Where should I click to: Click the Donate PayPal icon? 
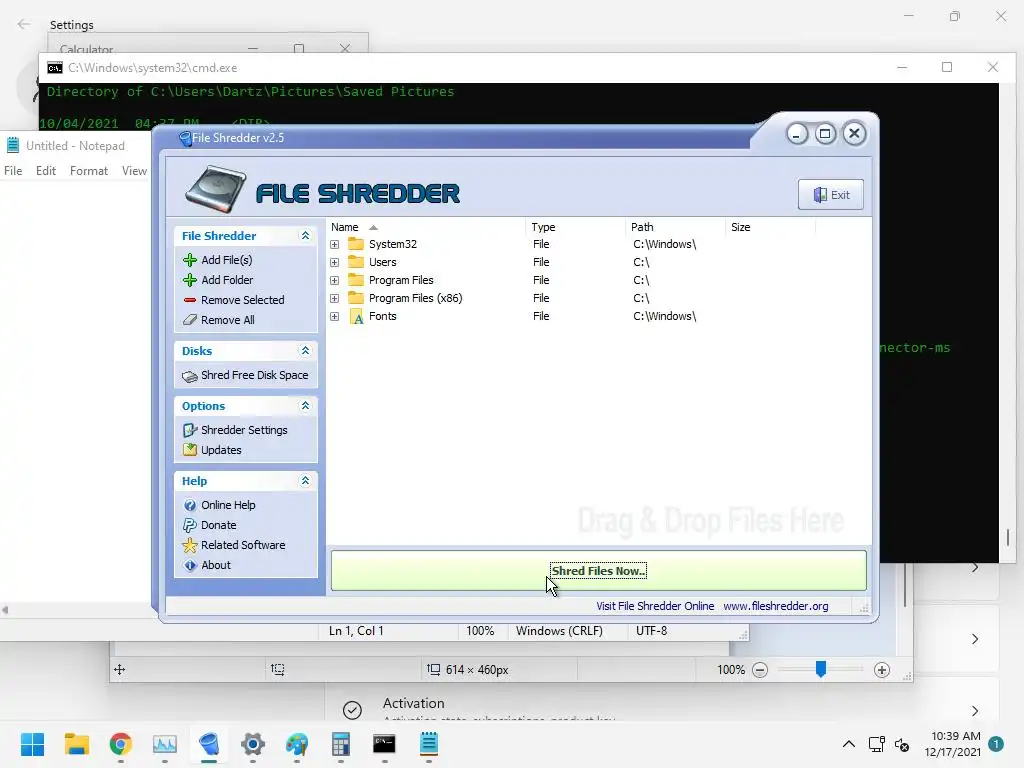[x=190, y=525]
